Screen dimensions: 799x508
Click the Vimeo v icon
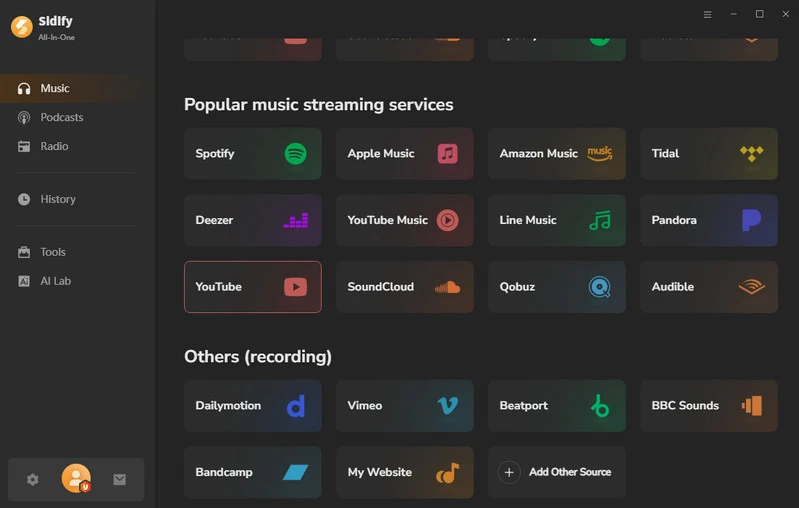coord(447,406)
